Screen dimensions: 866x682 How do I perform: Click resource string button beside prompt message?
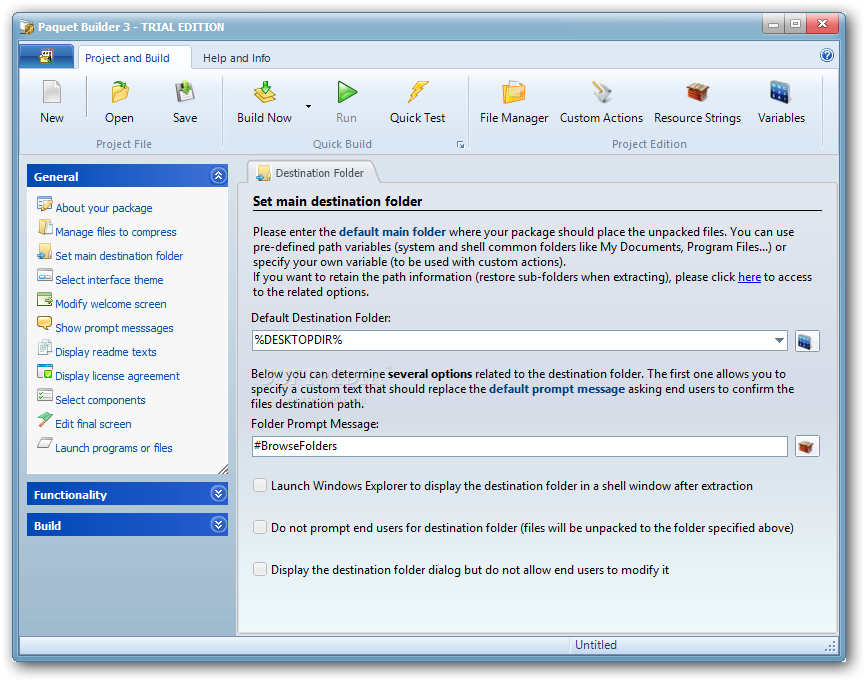click(x=807, y=446)
